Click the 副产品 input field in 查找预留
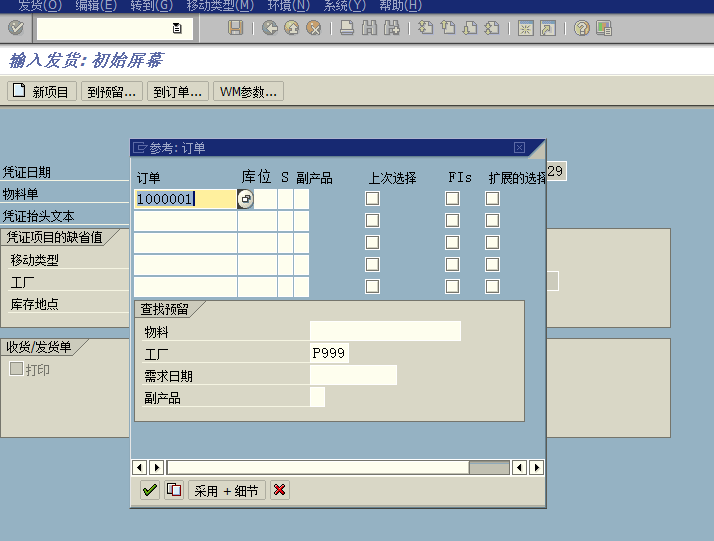 [317, 397]
